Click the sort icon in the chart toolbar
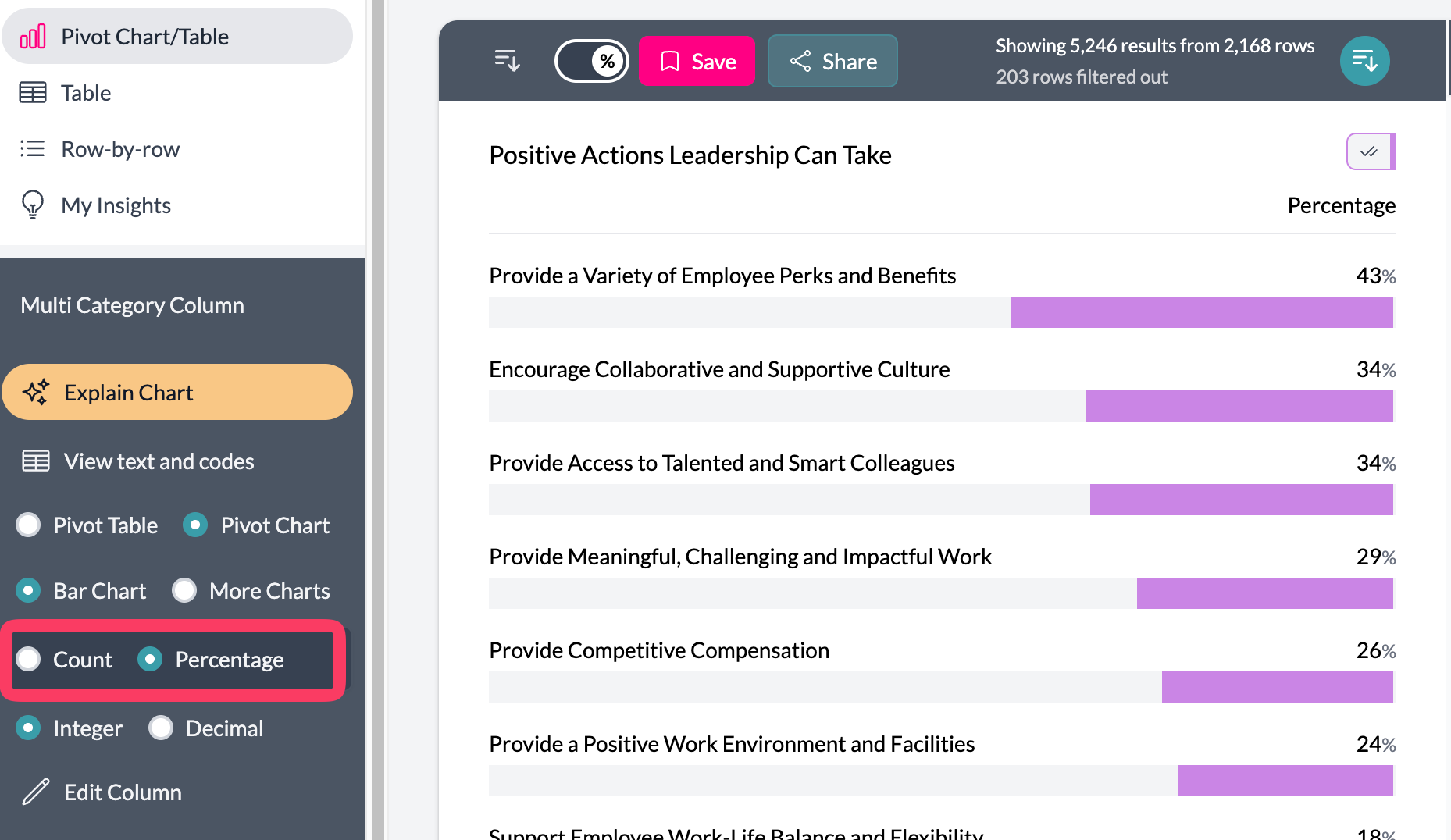The height and width of the screenshot is (840, 1451). [507, 61]
